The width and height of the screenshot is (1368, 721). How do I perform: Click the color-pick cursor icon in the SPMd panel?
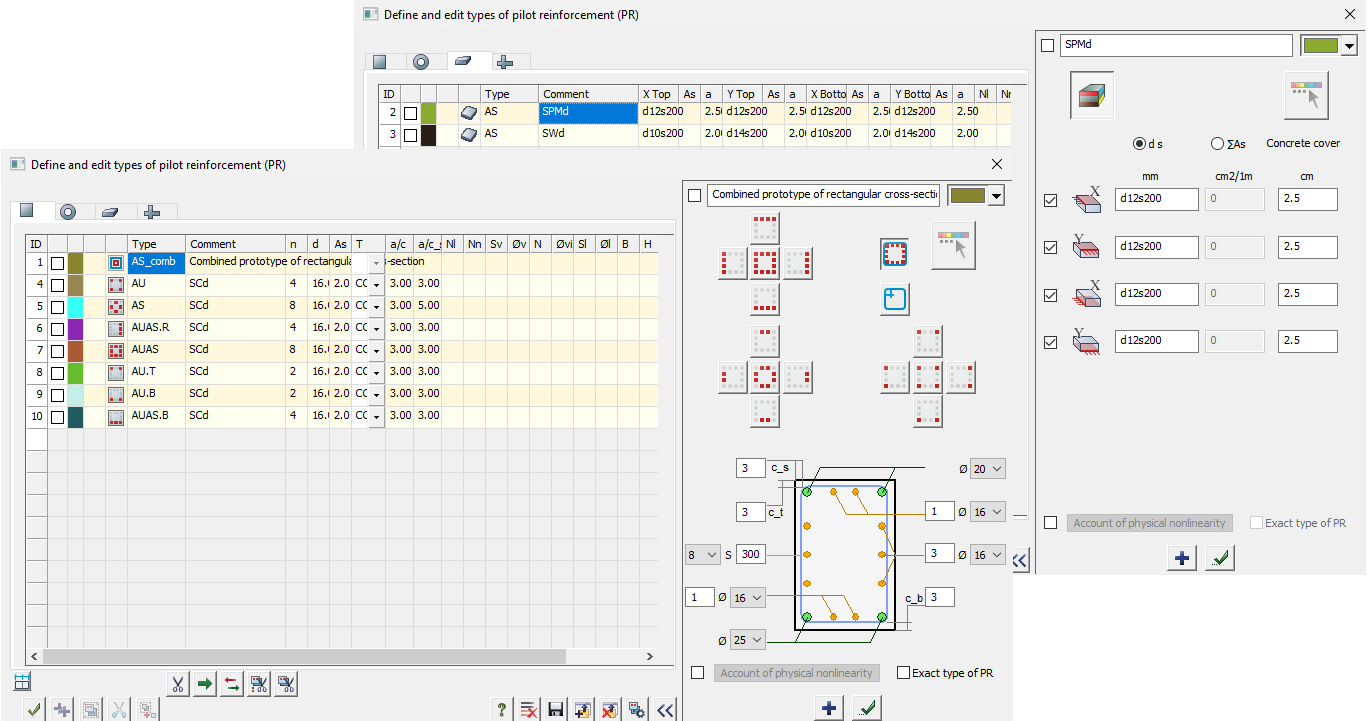click(1305, 95)
